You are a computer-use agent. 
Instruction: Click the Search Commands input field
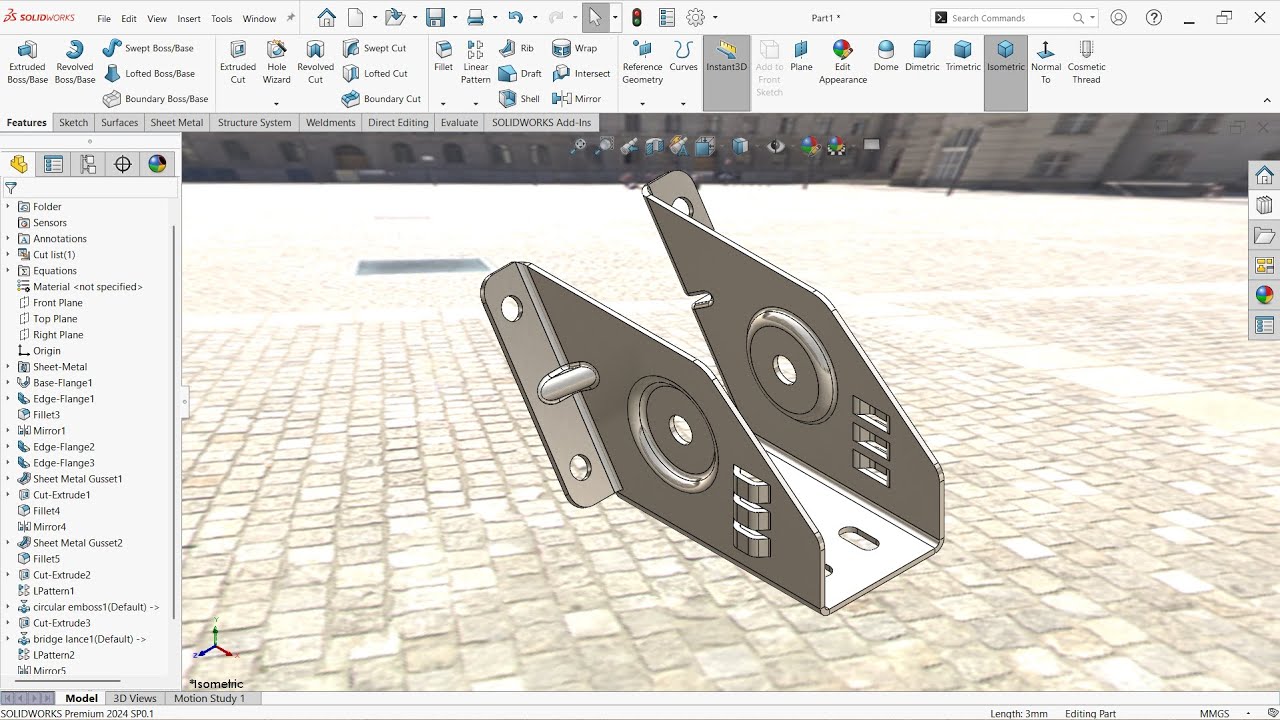tap(1010, 18)
